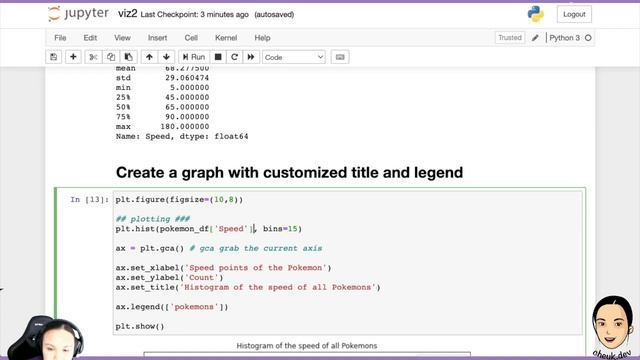Click the Python logo icon

tap(535, 14)
